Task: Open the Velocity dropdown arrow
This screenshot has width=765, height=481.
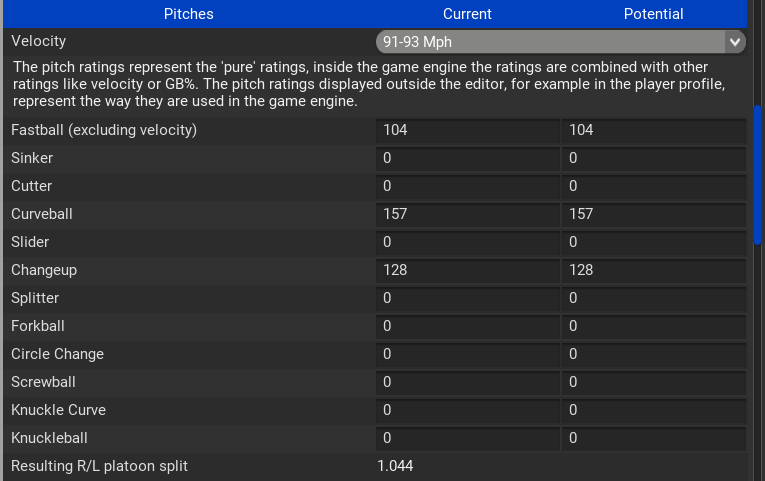Action: pos(736,42)
